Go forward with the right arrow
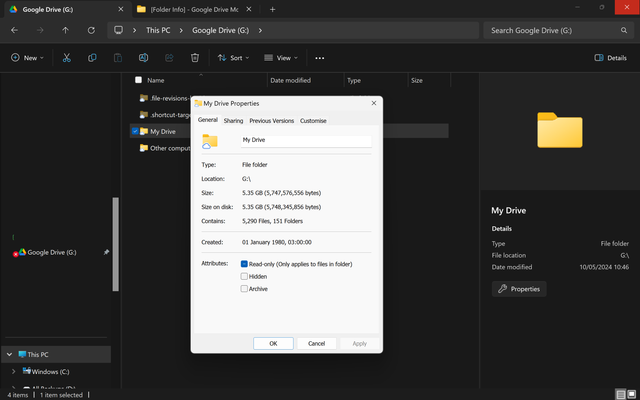640x400 pixels. pos(40,30)
